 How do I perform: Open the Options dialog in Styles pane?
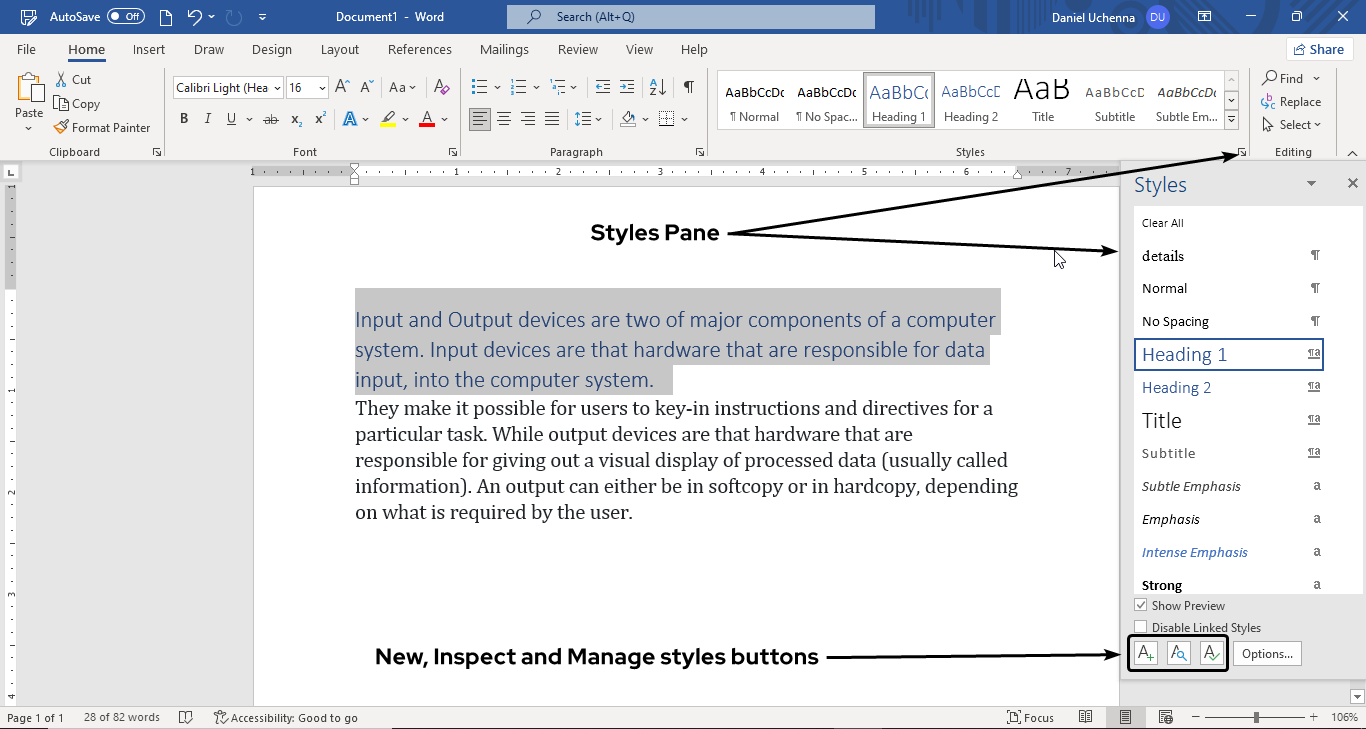point(1266,652)
